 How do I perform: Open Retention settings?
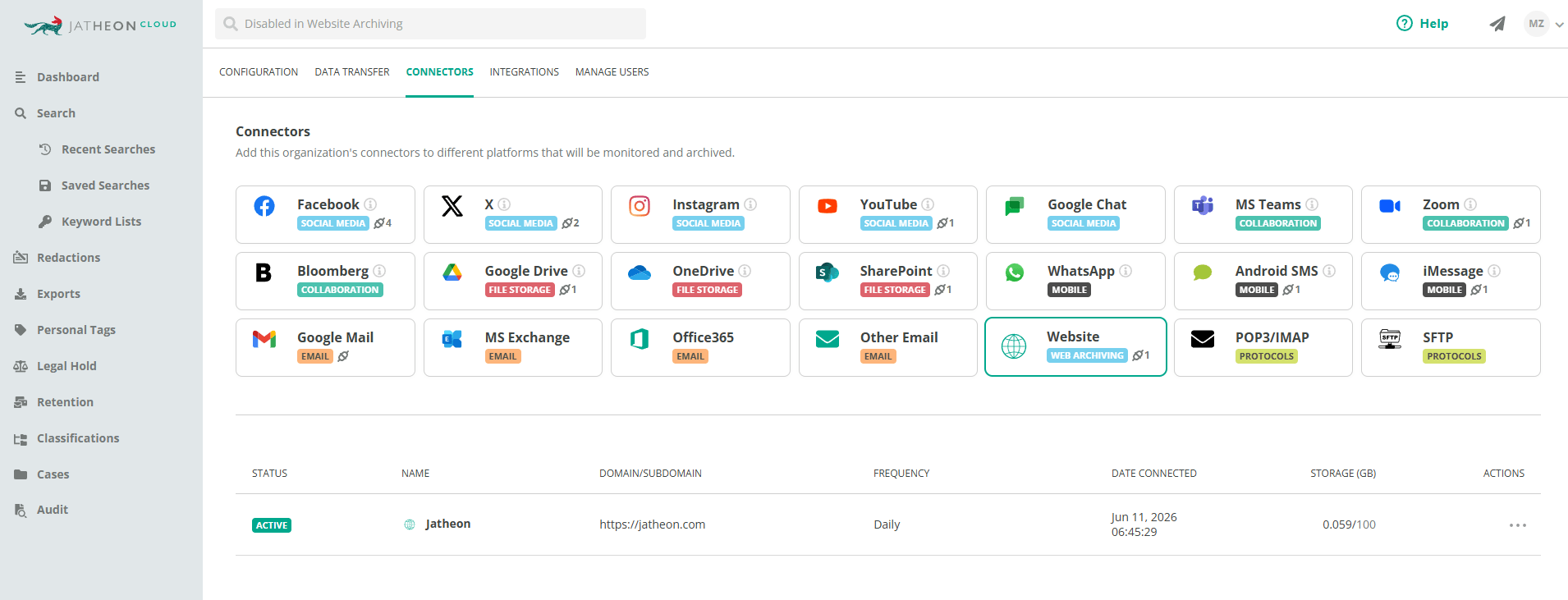(x=65, y=402)
